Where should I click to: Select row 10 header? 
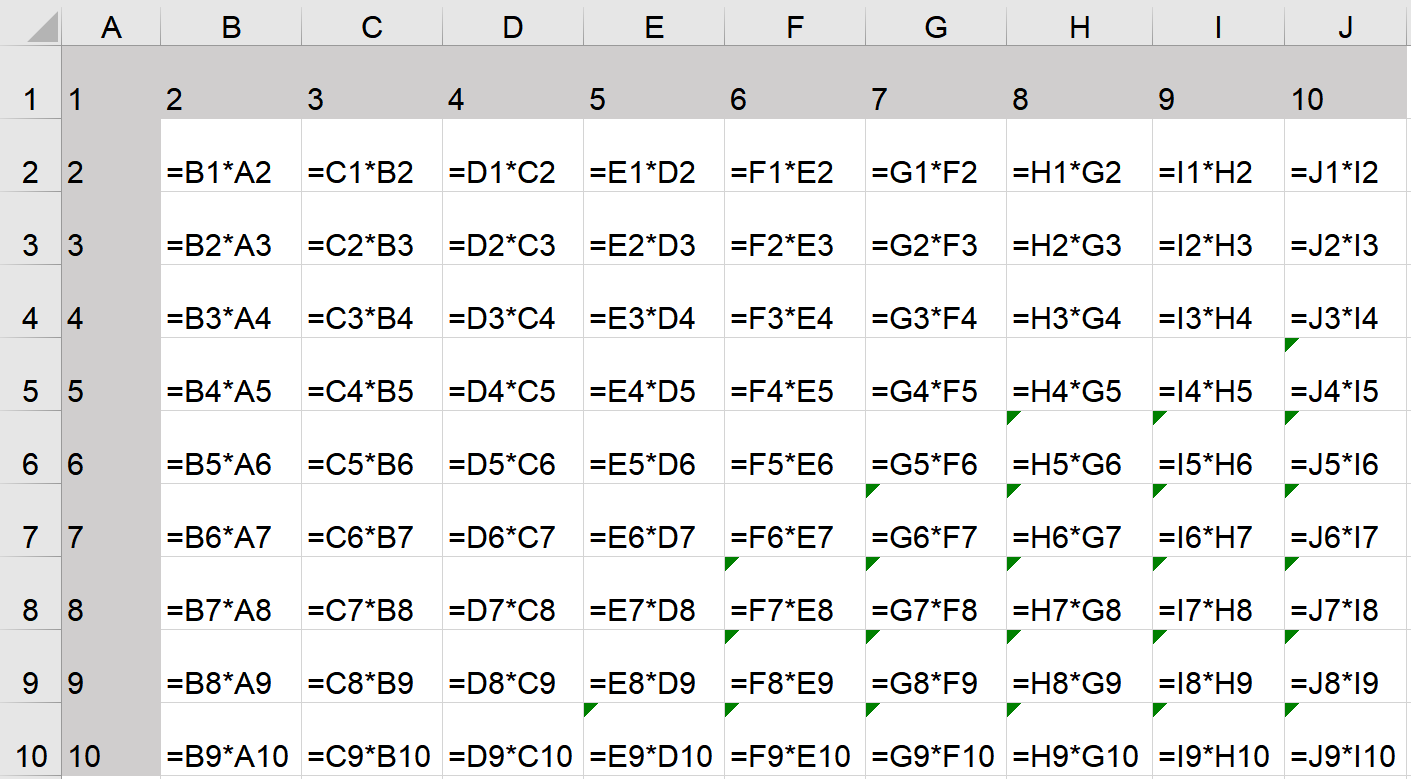(x=30, y=739)
